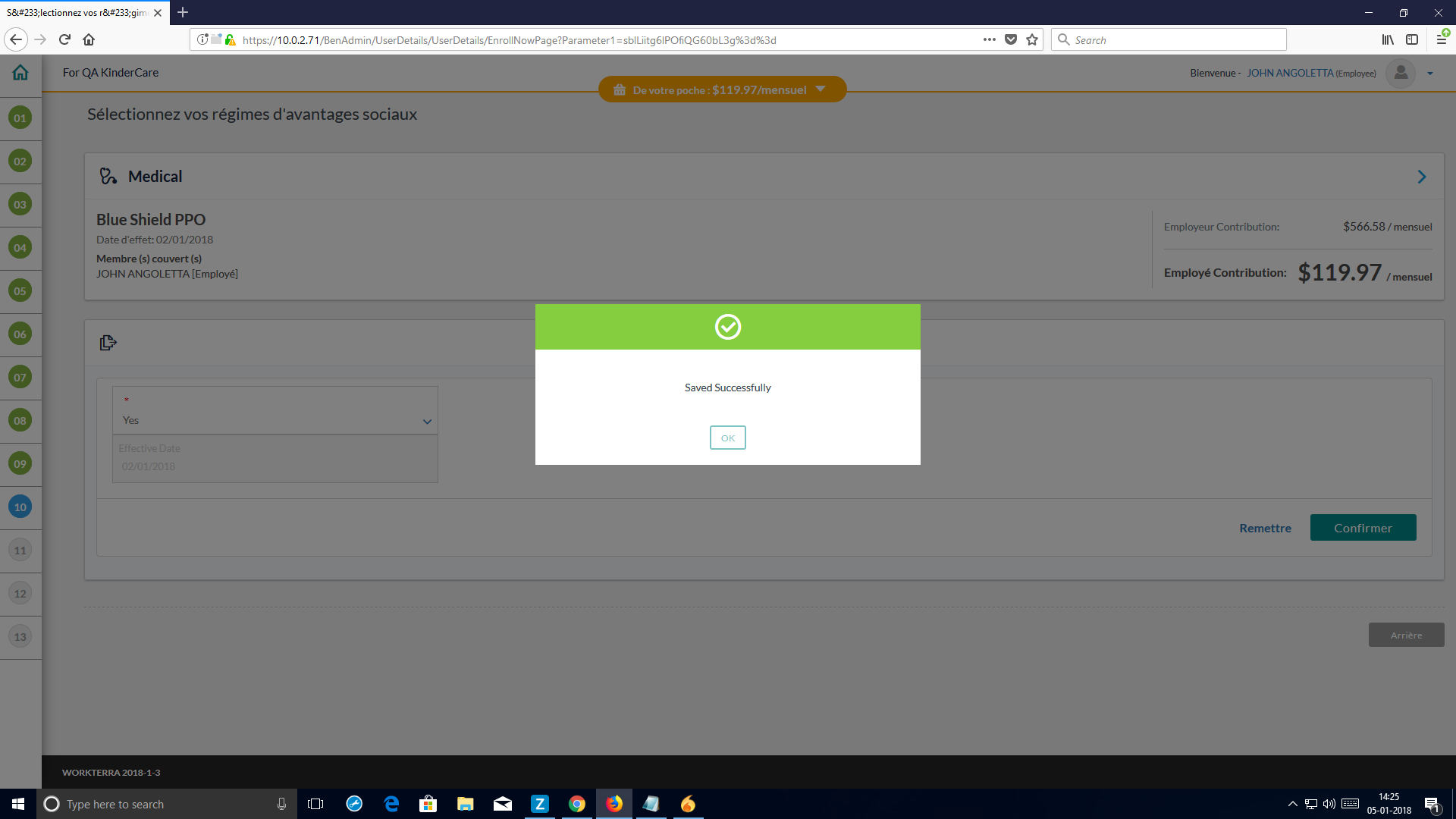Image resolution: width=1456 pixels, height=819 pixels.
Task: Click the green checkmark success icon
Action: [x=727, y=327]
